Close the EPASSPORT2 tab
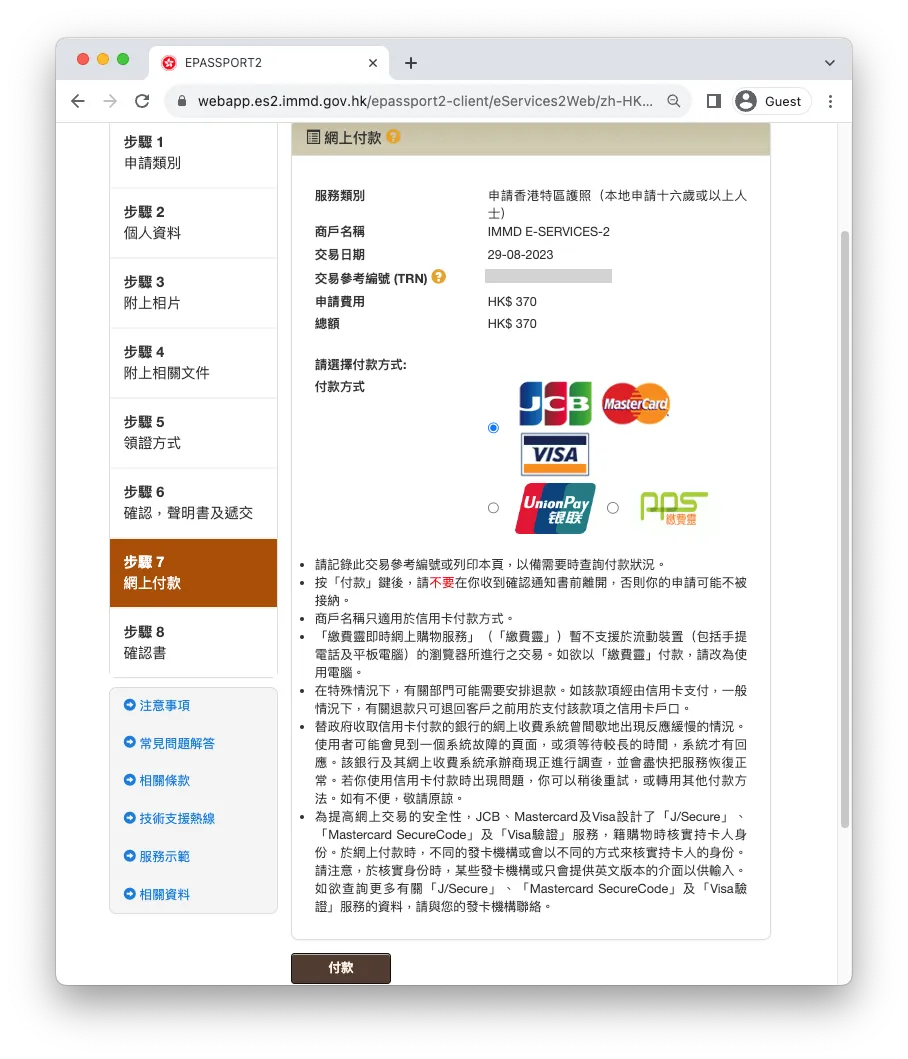Screen dimensions: 908x1059 coord(373,63)
